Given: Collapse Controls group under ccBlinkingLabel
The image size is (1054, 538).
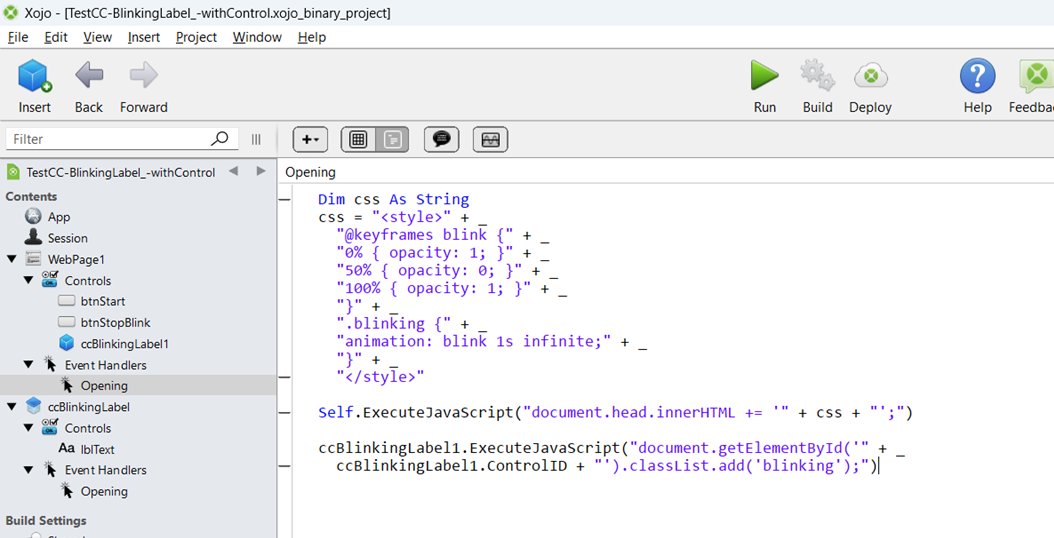Looking at the screenshot, I should (28, 428).
